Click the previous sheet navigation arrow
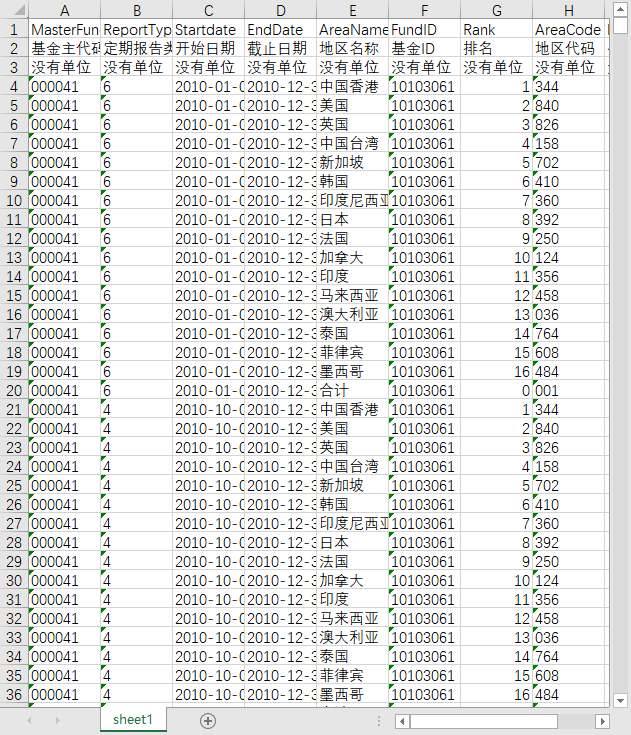The width and height of the screenshot is (631, 735). [x=29, y=720]
